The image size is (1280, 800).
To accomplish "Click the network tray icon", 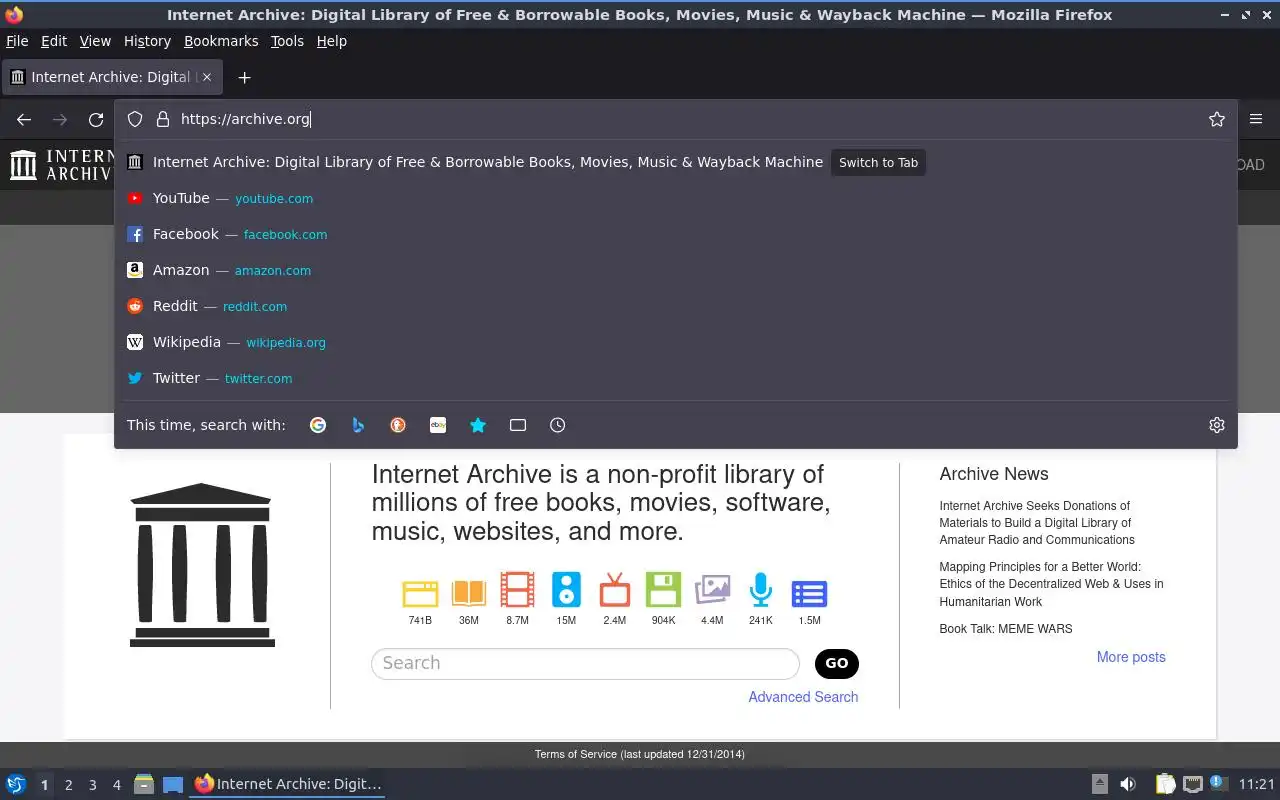I will point(1192,784).
